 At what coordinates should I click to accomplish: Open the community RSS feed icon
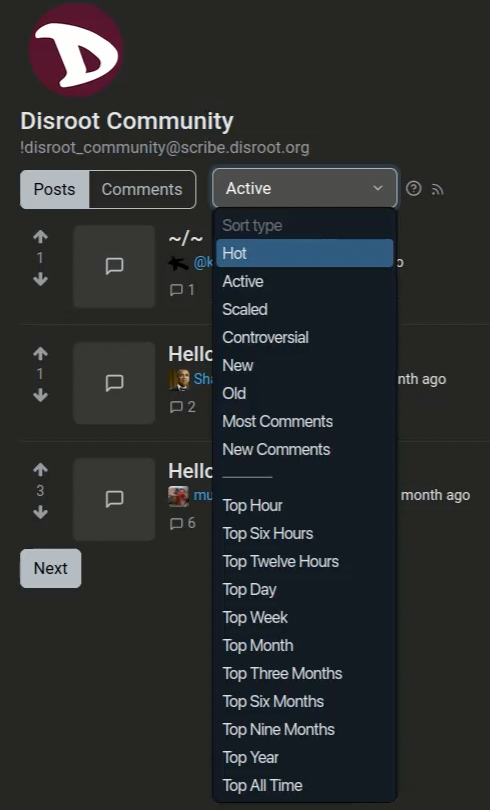pos(437,190)
